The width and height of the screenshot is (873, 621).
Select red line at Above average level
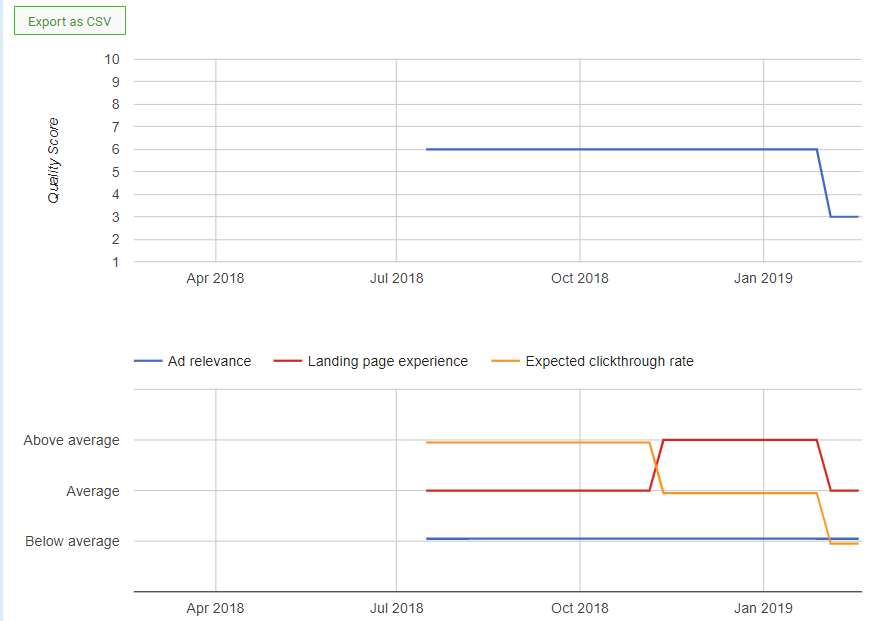[x=740, y=439]
